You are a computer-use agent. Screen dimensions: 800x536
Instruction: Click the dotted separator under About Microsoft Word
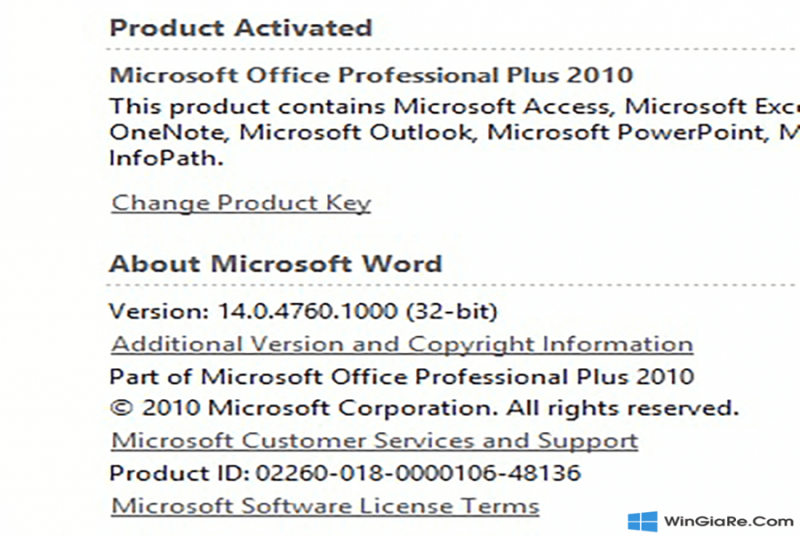(x=453, y=285)
